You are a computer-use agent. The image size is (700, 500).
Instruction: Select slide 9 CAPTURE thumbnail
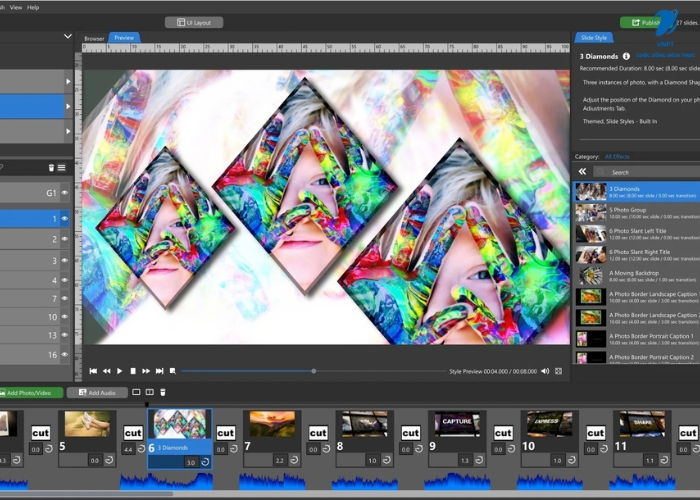(457, 424)
